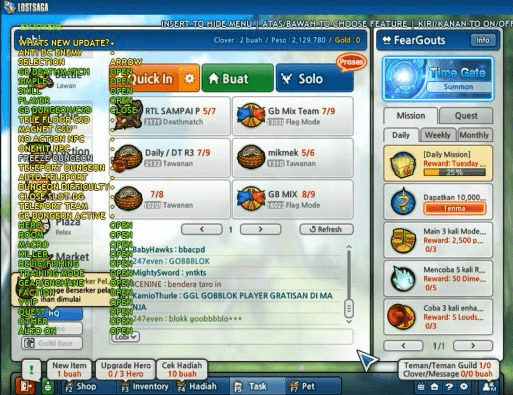Open the Daily Mission reward entry
Image resolution: width=513 pixels, height=395 pixels.
pos(438,163)
